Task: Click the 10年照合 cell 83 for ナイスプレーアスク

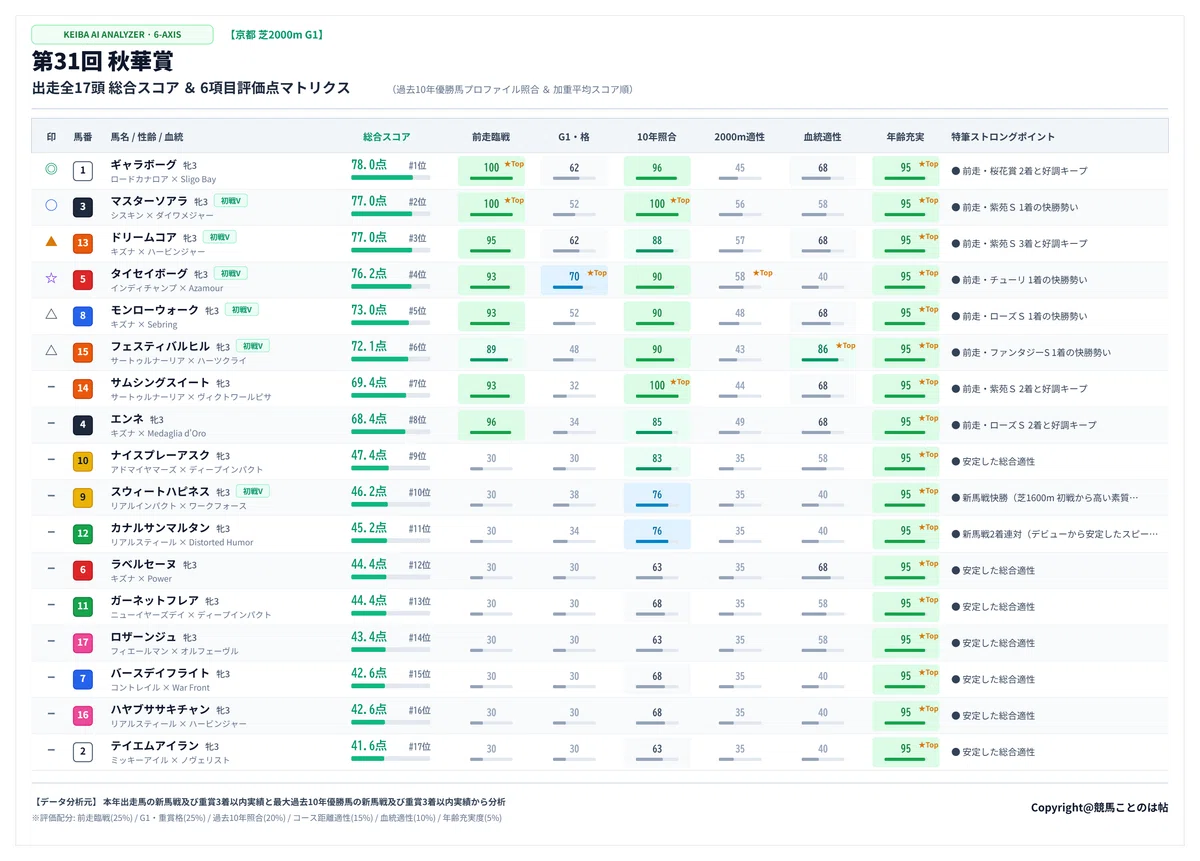Action: point(657,461)
